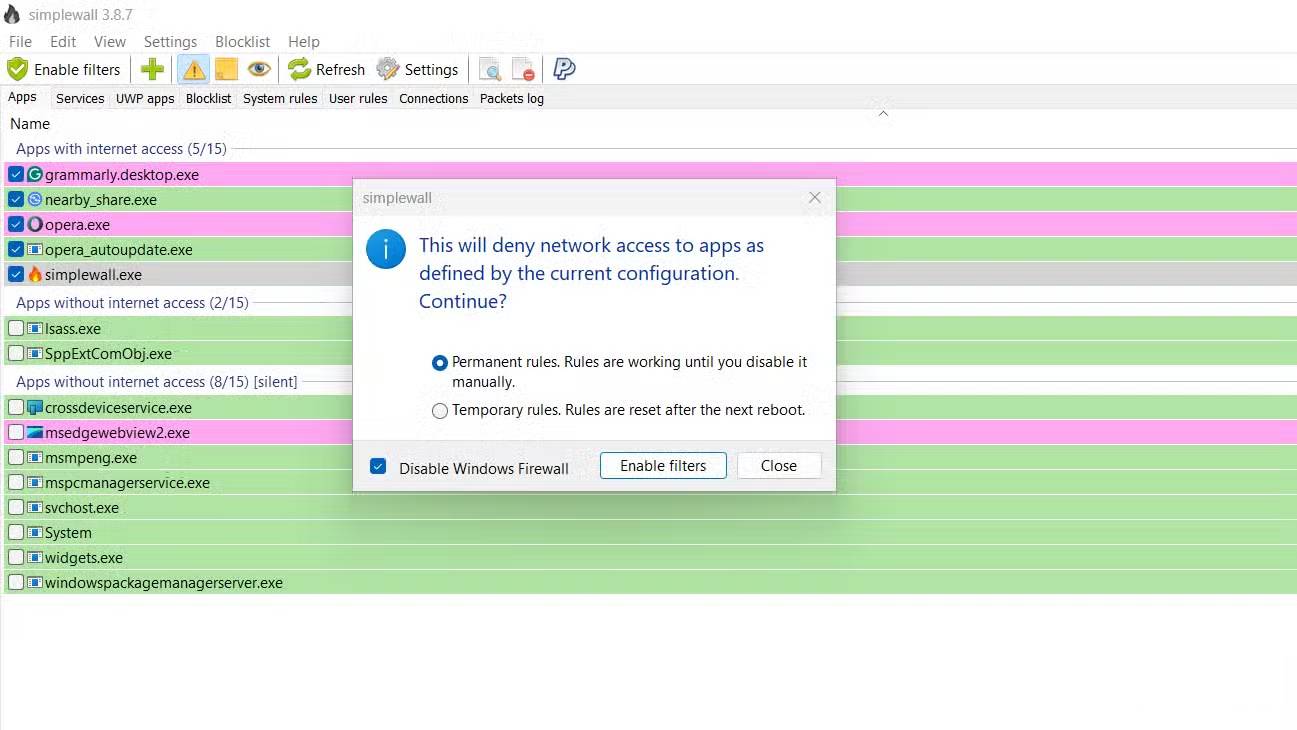Select the opera_autoupdate.exe row name
The height and width of the screenshot is (730, 1297).
119,249
